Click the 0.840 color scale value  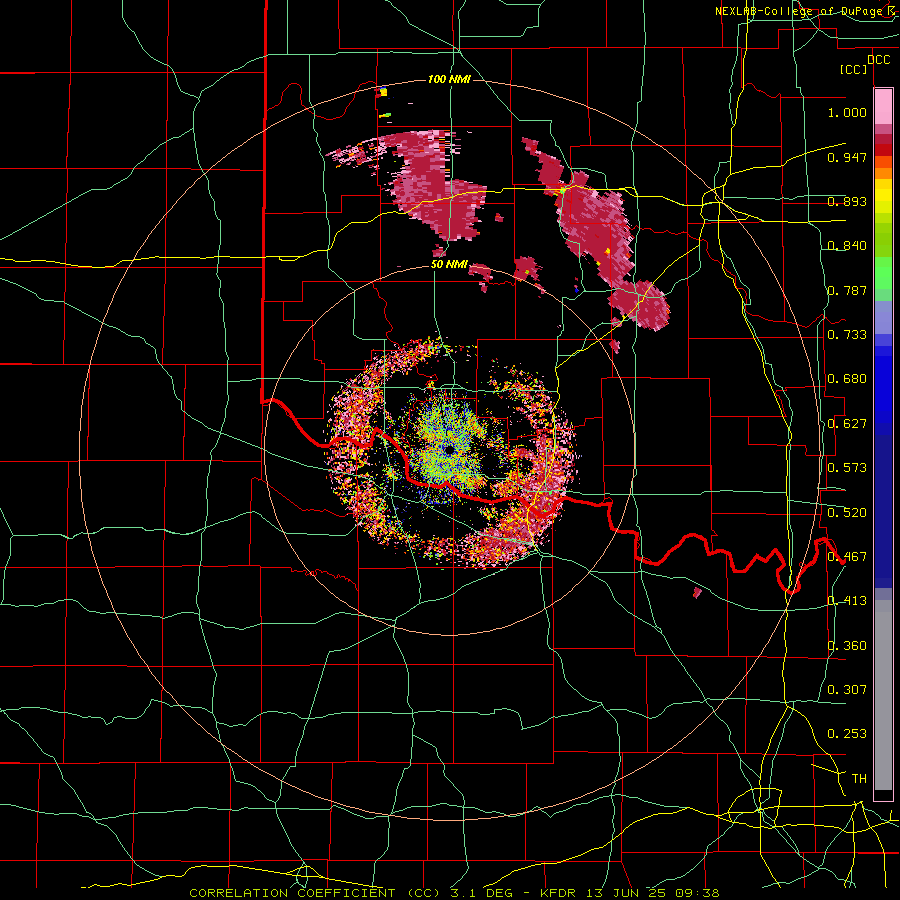point(847,246)
